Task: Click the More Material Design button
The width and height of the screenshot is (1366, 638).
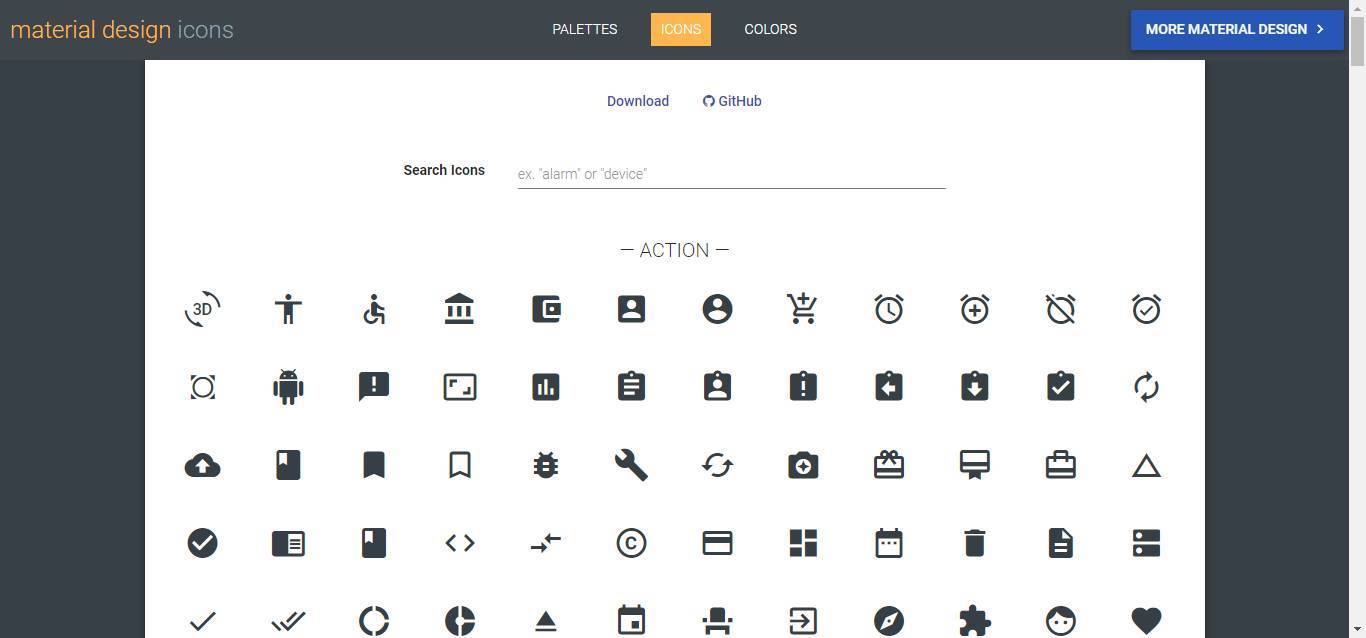Action: pos(1237,29)
